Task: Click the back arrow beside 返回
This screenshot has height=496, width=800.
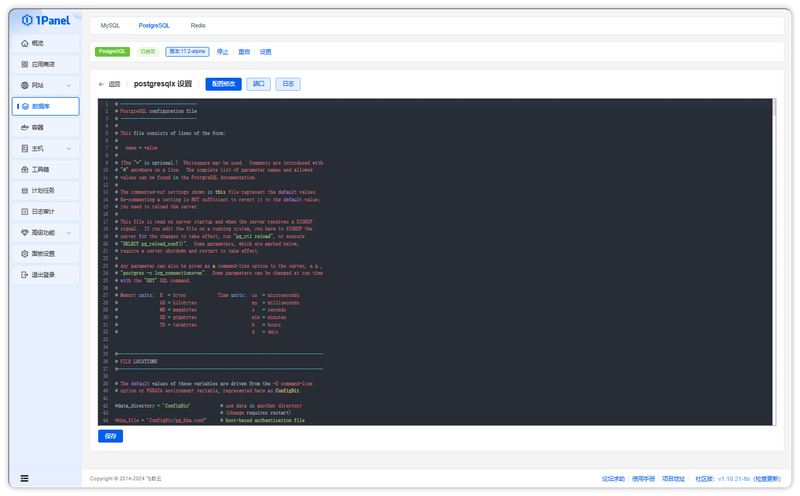Action: click(102, 84)
